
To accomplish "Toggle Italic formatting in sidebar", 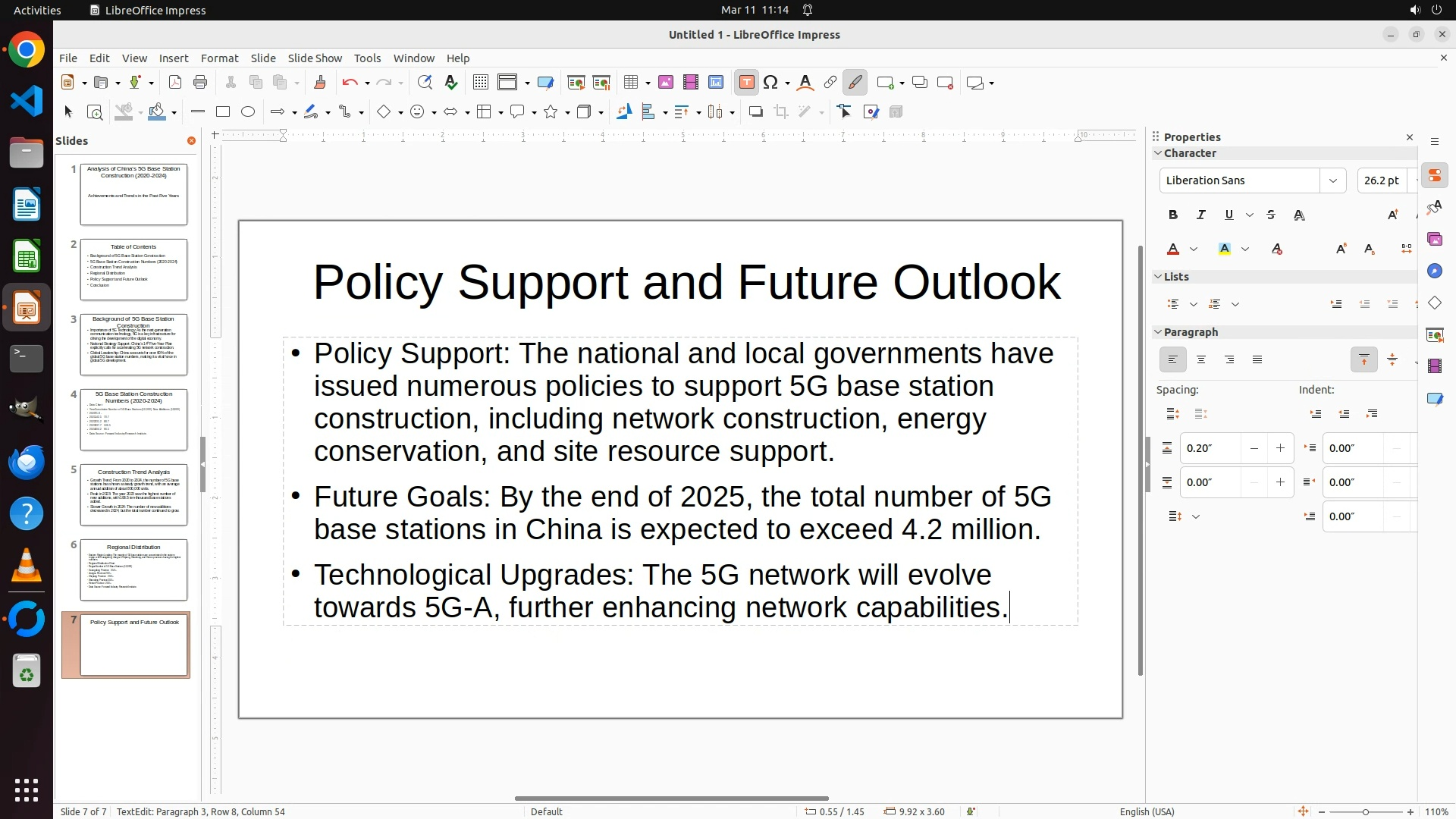I will pos(1201,215).
